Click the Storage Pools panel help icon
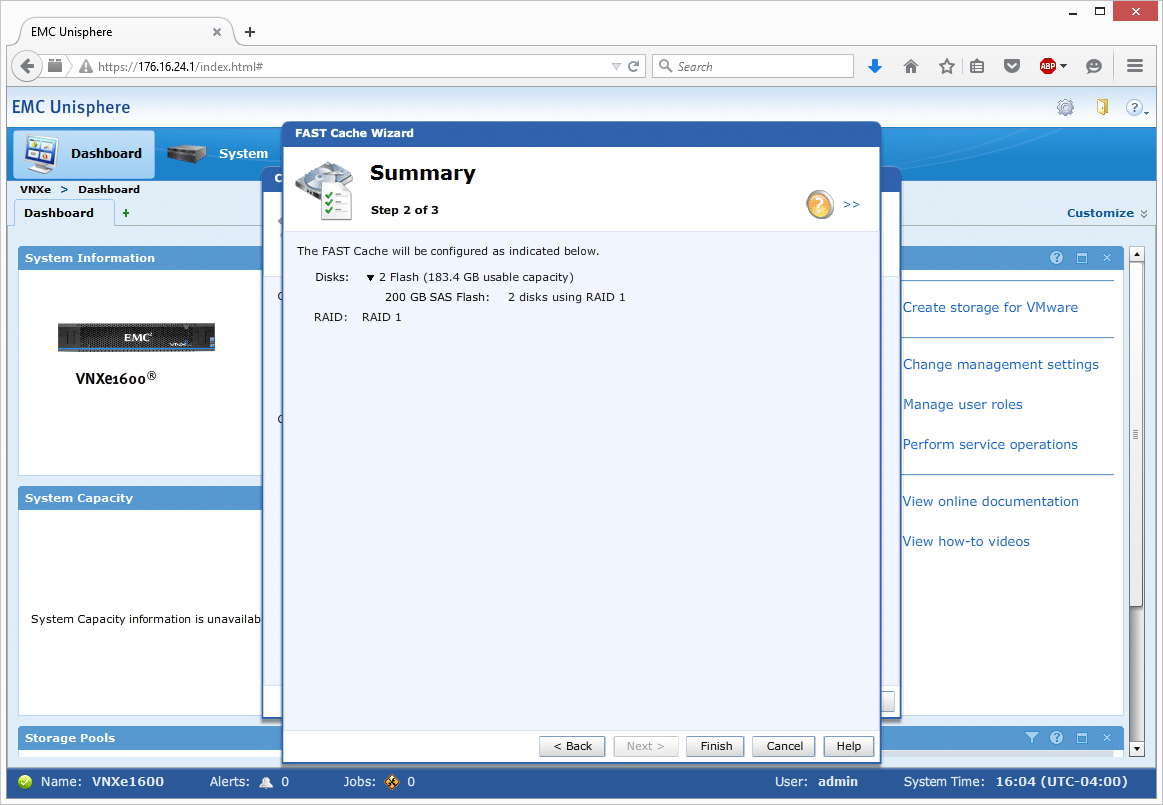1163x805 pixels. click(x=1057, y=737)
